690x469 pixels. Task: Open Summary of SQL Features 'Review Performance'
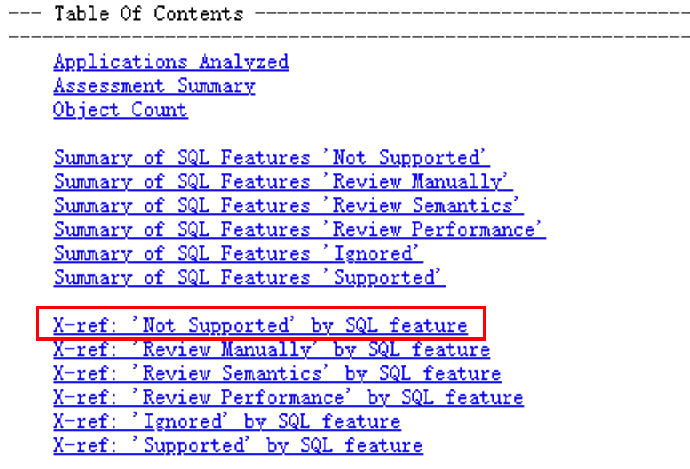click(x=299, y=230)
